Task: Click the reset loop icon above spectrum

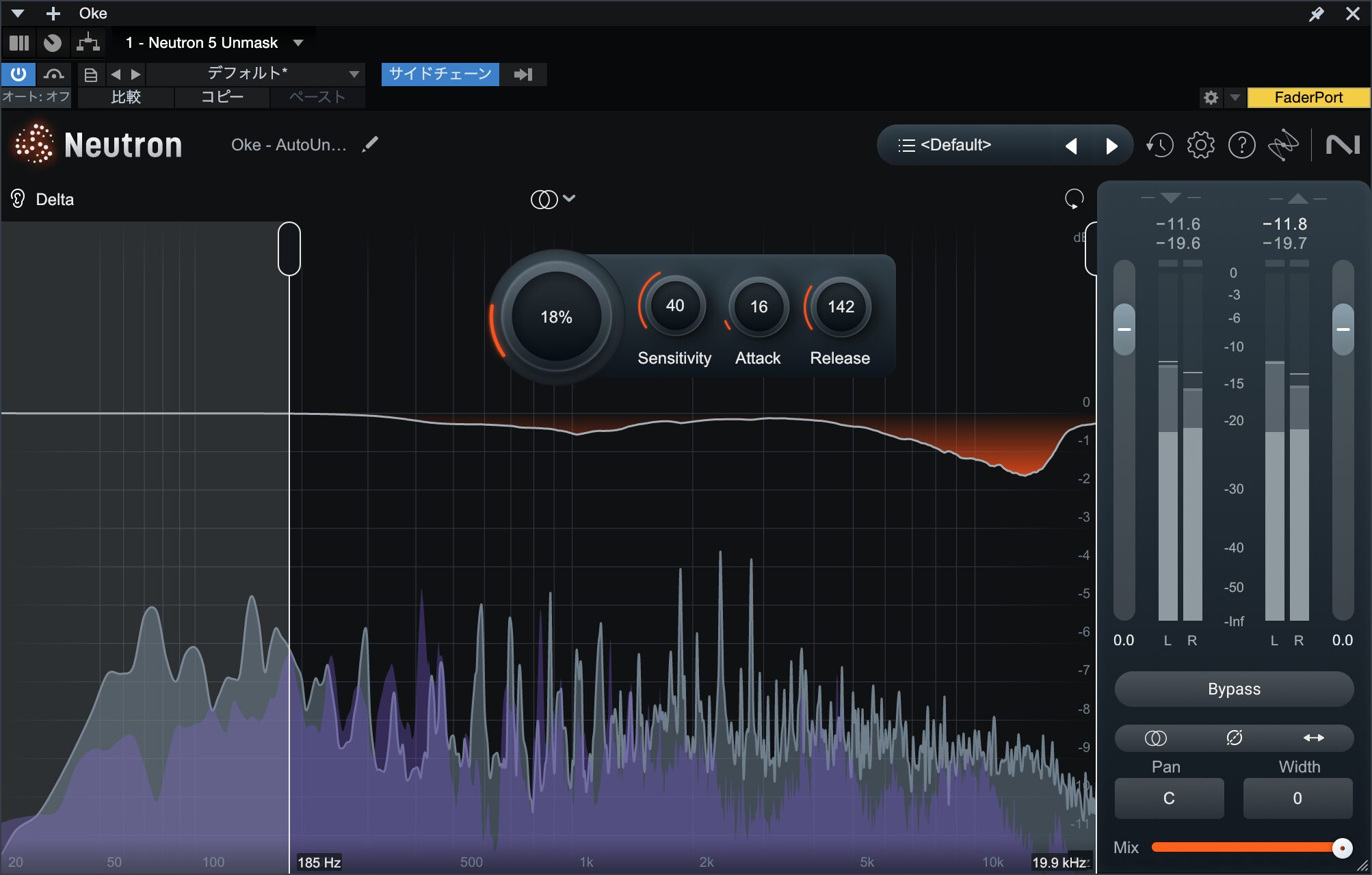Action: point(1074,199)
